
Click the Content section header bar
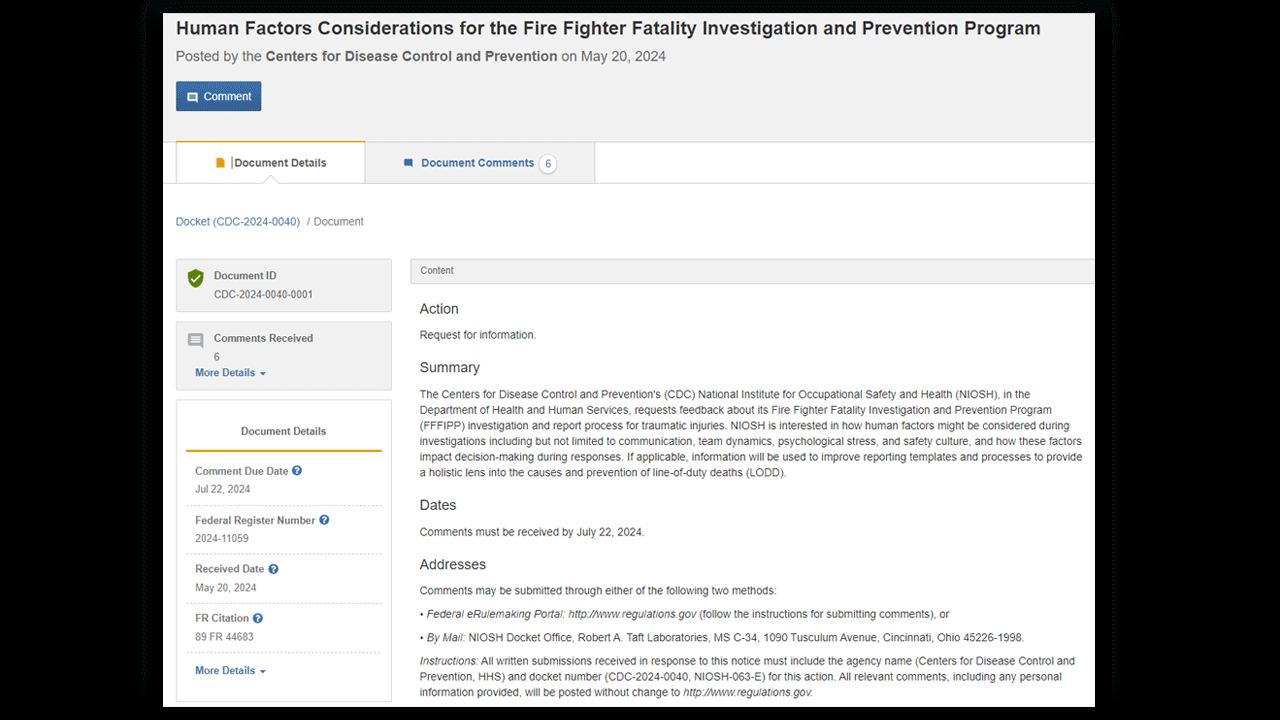(x=752, y=271)
